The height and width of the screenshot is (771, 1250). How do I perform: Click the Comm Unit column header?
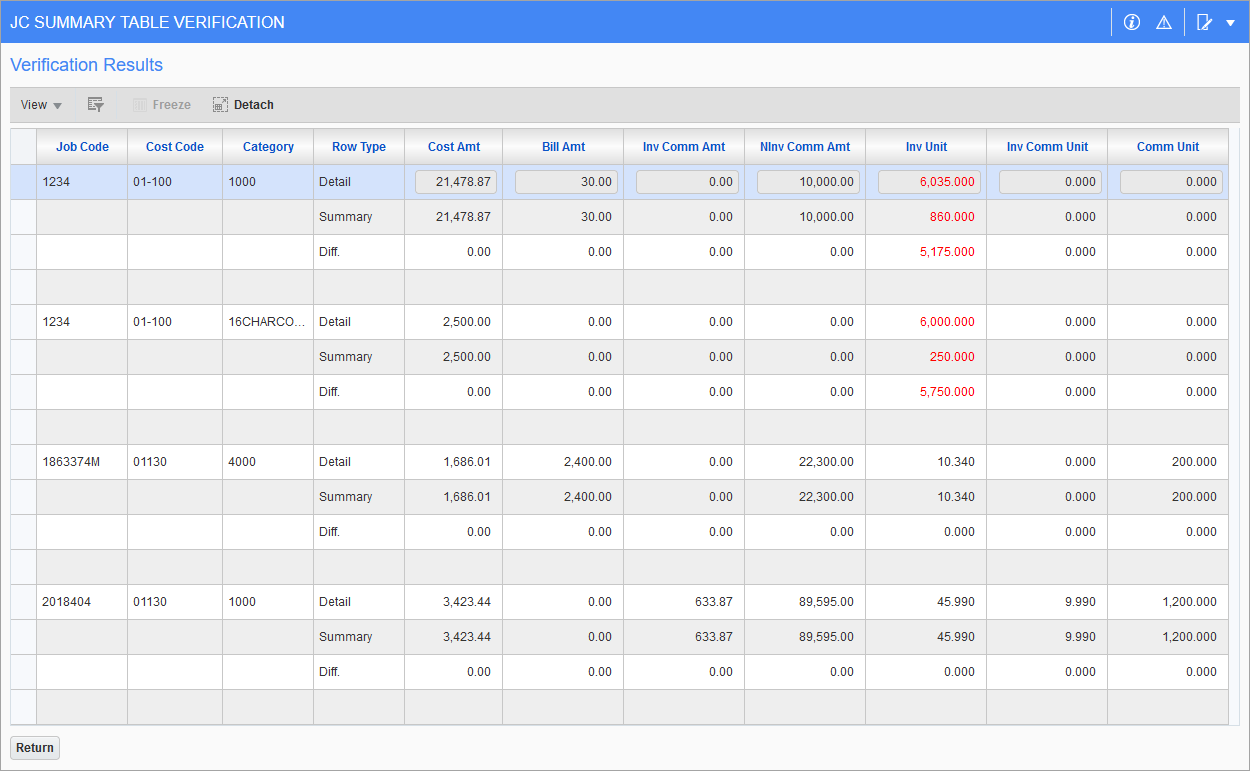pos(1168,146)
